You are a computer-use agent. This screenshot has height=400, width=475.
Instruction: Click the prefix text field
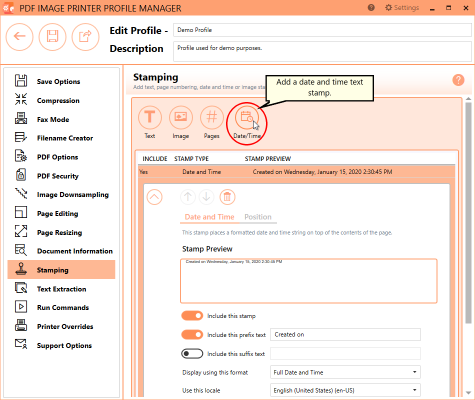click(345, 334)
